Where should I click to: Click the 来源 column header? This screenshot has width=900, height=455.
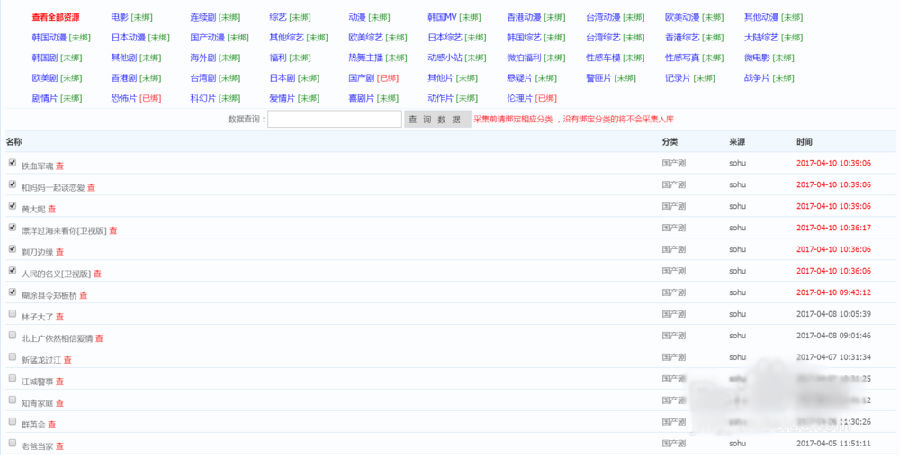pyautogui.click(x=737, y=142)
